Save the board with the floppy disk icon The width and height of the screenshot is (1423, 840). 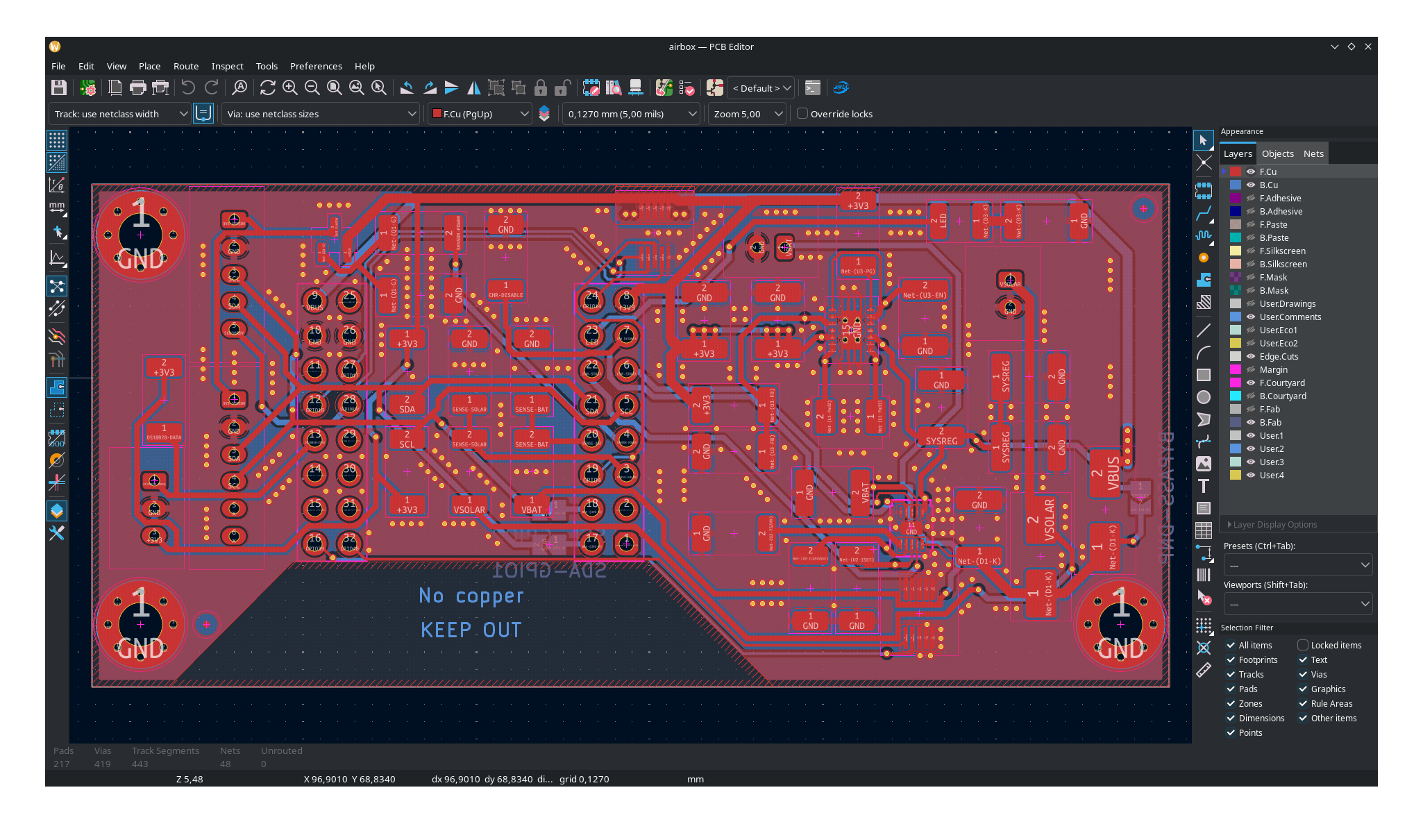point(58,87)
